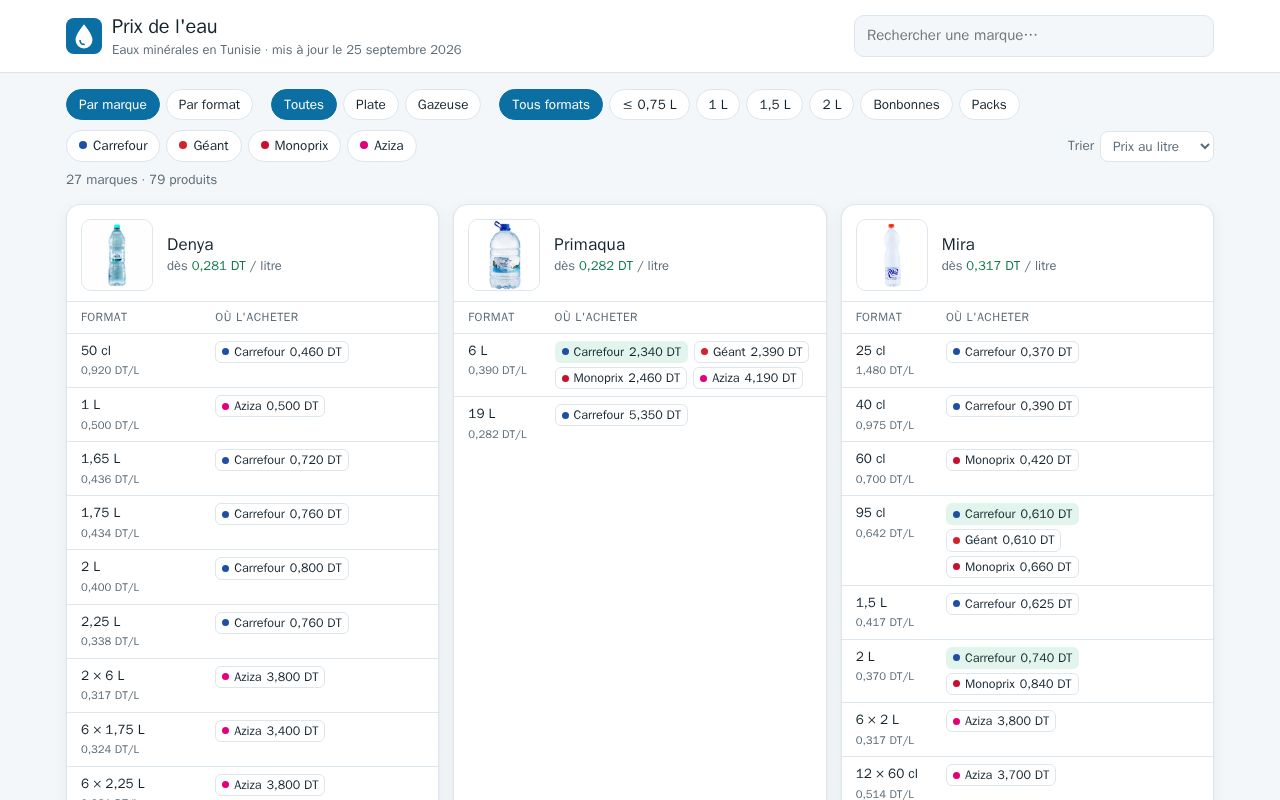Viewport: 1280px width, 800px height.
Task: Open the Denya bottle thumbnail
Action: coord(117,255)
